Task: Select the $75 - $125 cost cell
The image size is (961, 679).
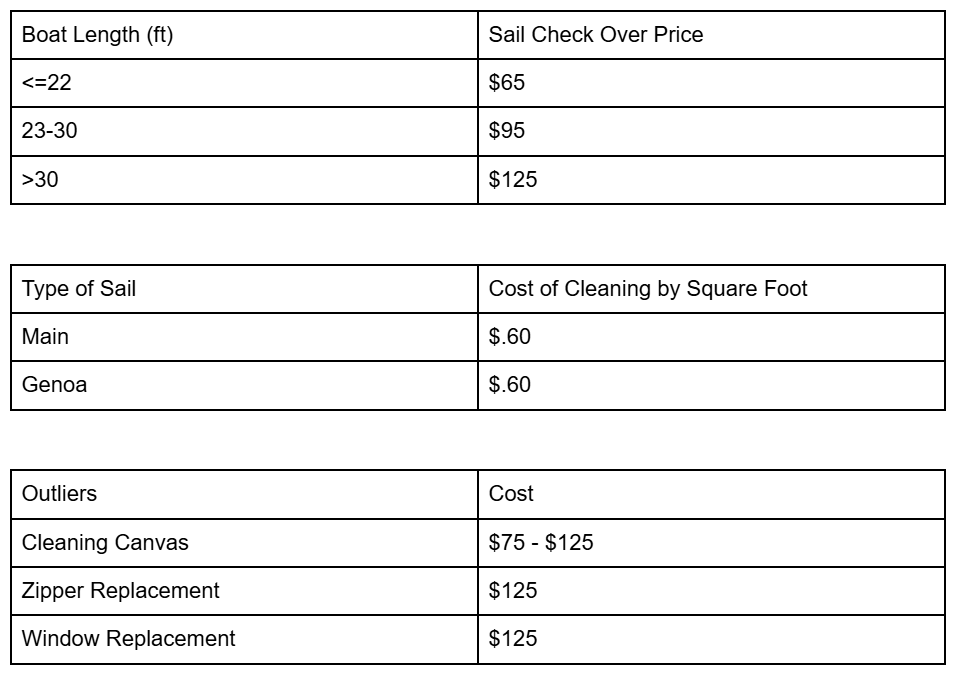Action: 712,543
